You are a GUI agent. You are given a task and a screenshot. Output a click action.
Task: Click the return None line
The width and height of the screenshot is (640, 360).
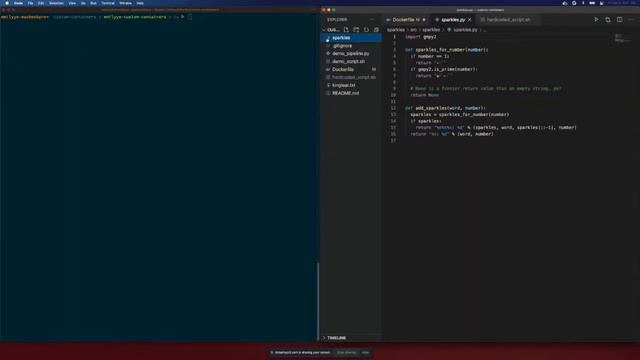424,95
